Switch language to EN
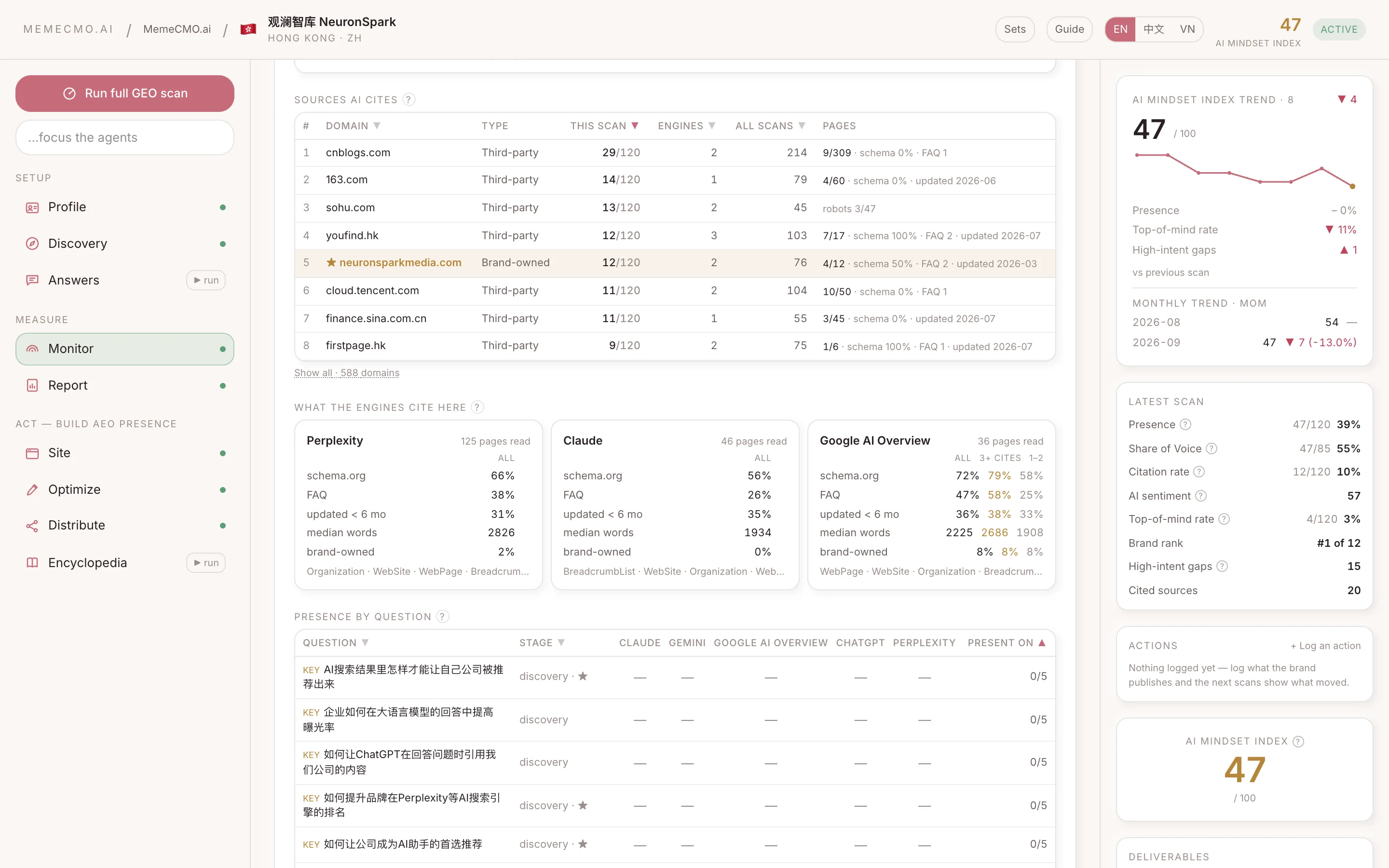Viewport: 1389px width, 868px height. point(1120,29)
